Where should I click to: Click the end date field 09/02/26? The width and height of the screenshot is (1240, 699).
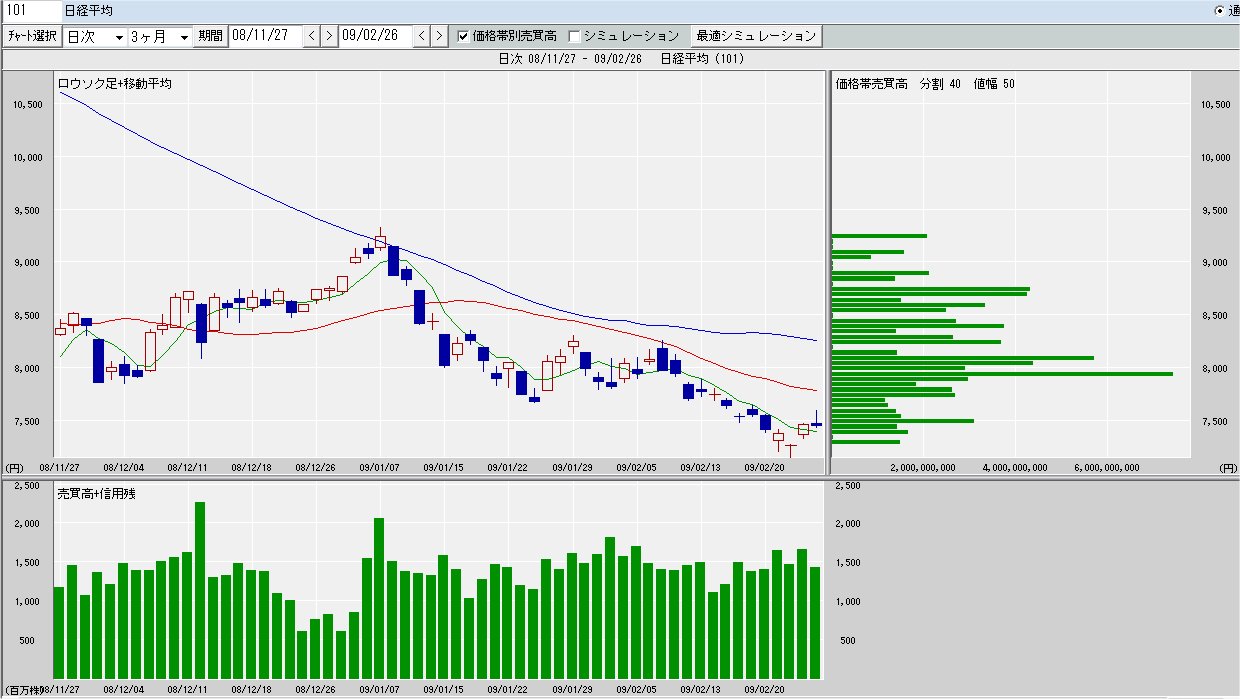pyautogui.click(x=375, y=36)
